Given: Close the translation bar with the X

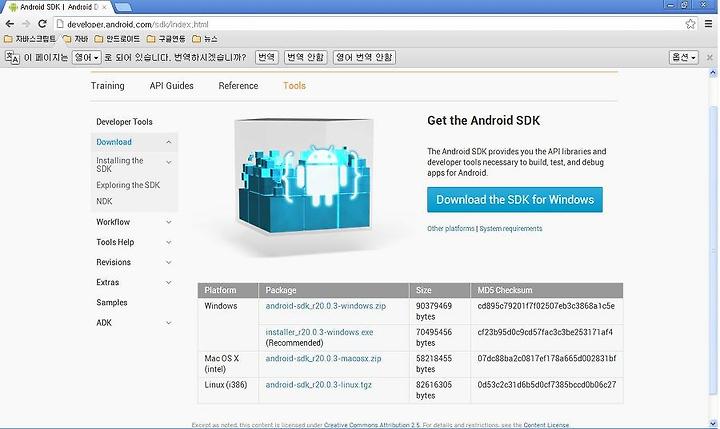Looking at the screenshot, I should click(709, 57).
